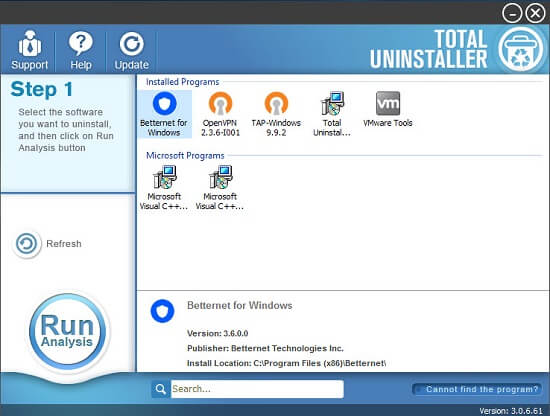Click the Total Uninstaller recycle bin logo
This screenshot has width=550, height=416.
(x=521, y=49)
